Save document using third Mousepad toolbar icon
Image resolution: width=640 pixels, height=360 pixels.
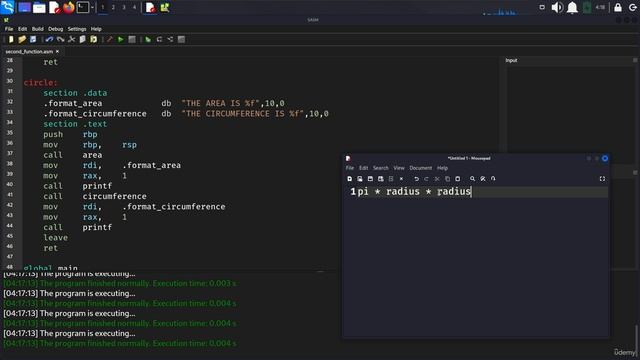coord(370,179)
